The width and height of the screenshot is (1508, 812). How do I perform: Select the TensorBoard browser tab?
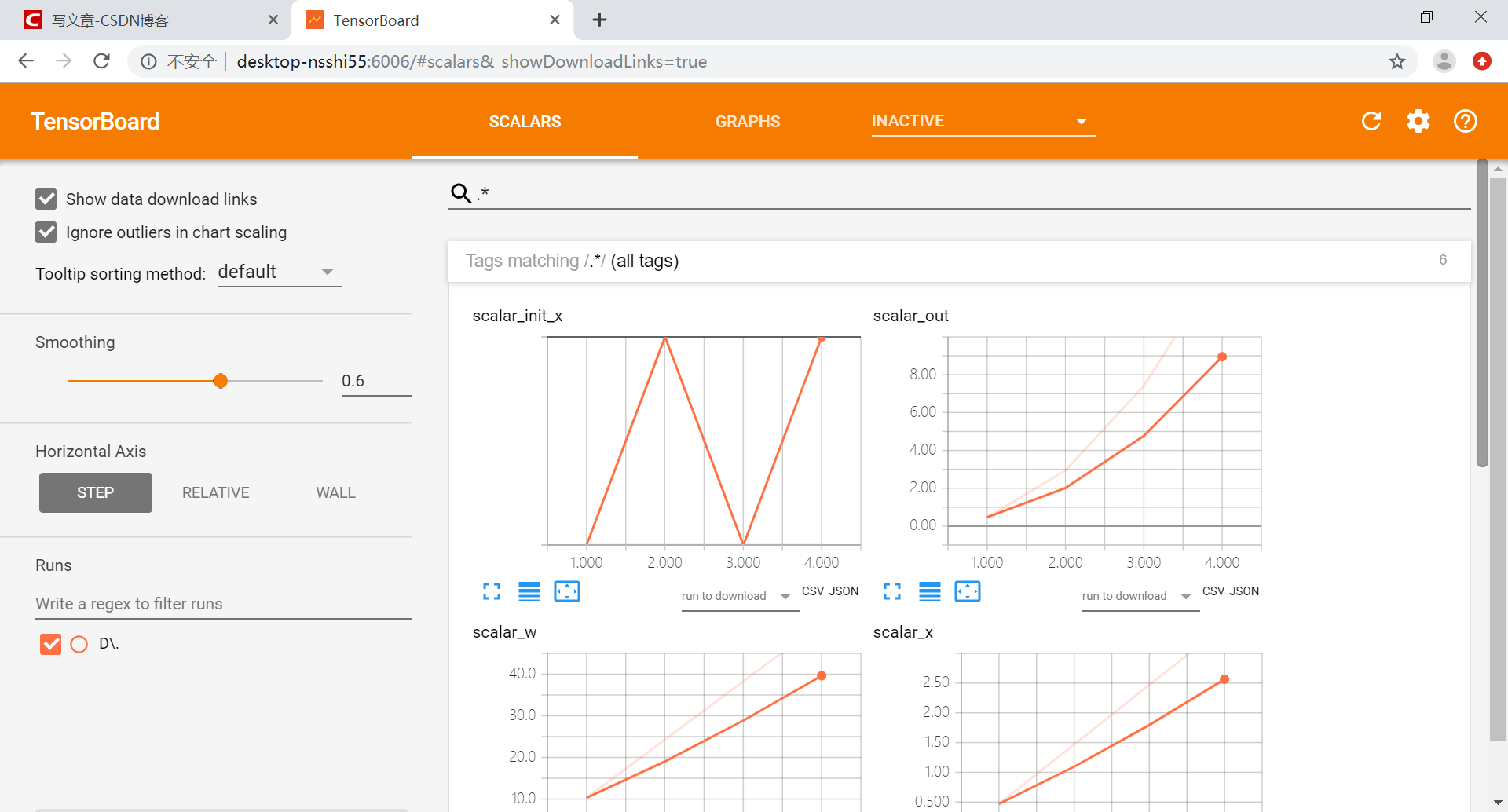tap(430, 20)
